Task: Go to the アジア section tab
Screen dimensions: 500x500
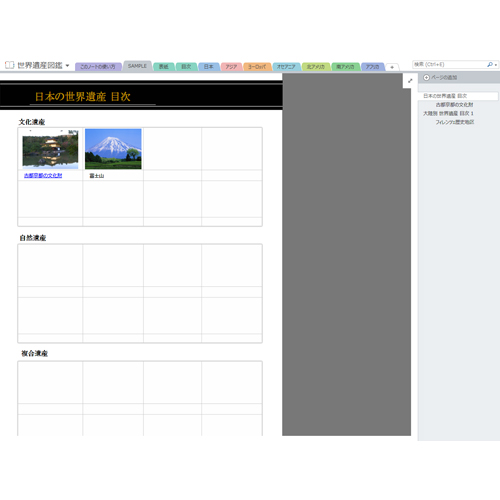Action: 231,67
